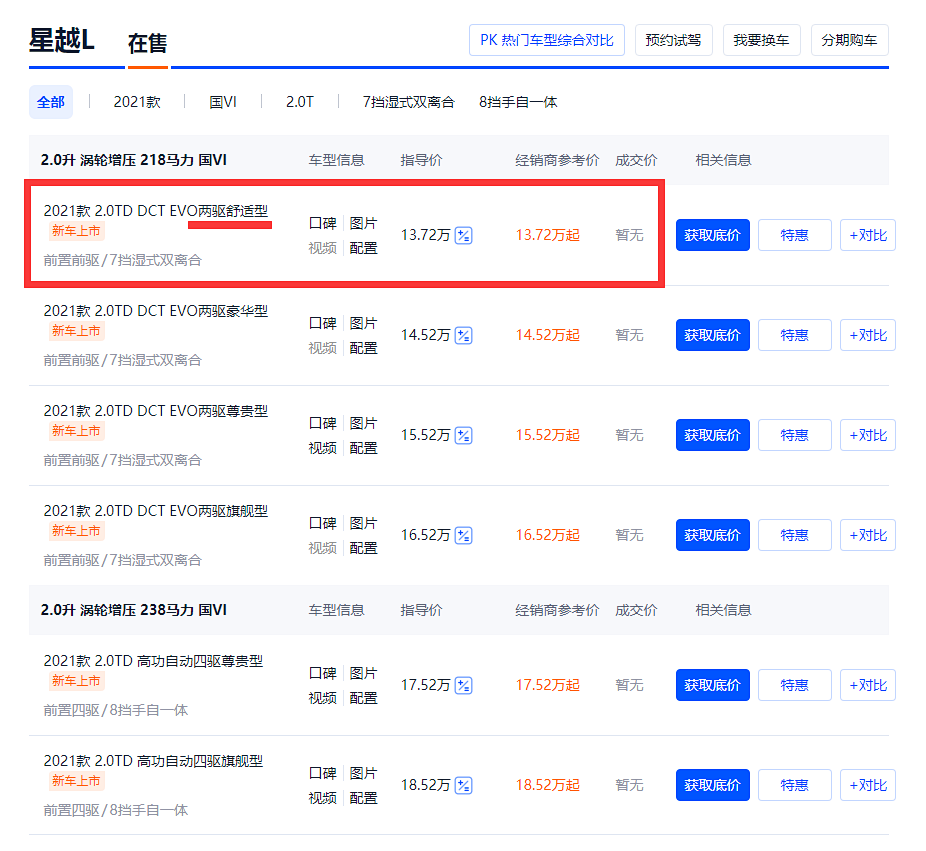
Task: Switch to the 在售 tab
Action: point(148,43)
